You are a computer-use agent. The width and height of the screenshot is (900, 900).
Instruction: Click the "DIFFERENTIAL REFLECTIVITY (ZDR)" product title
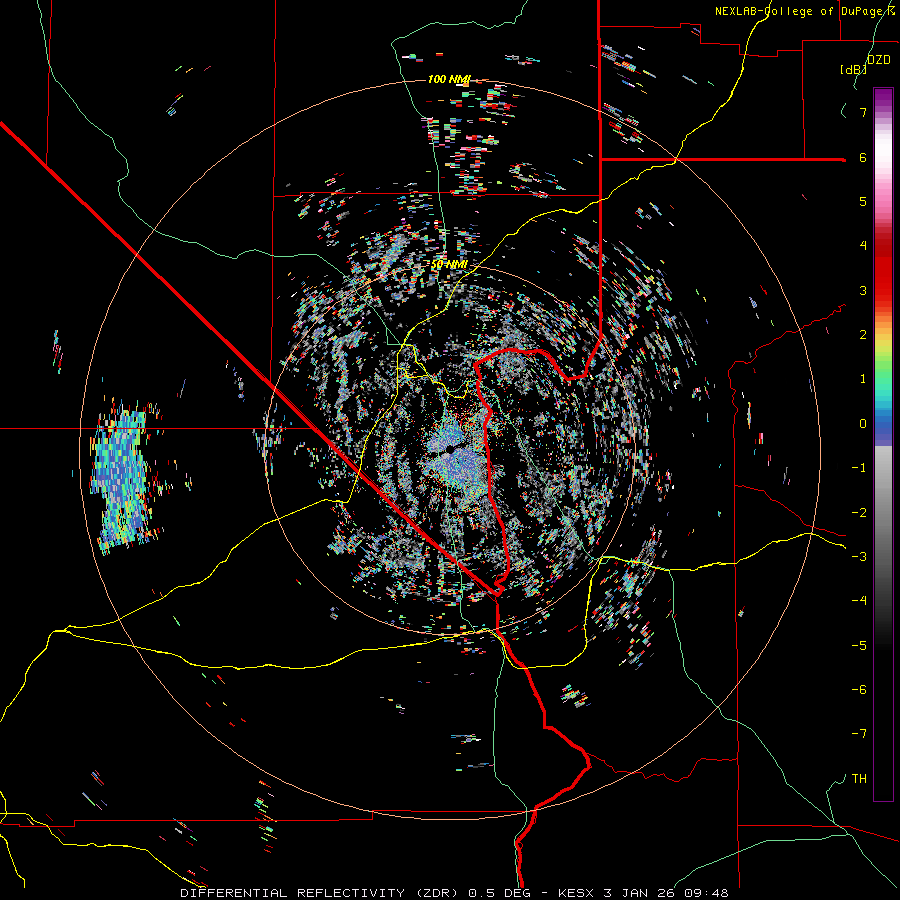pyautogui.click(x=319, y=893)
